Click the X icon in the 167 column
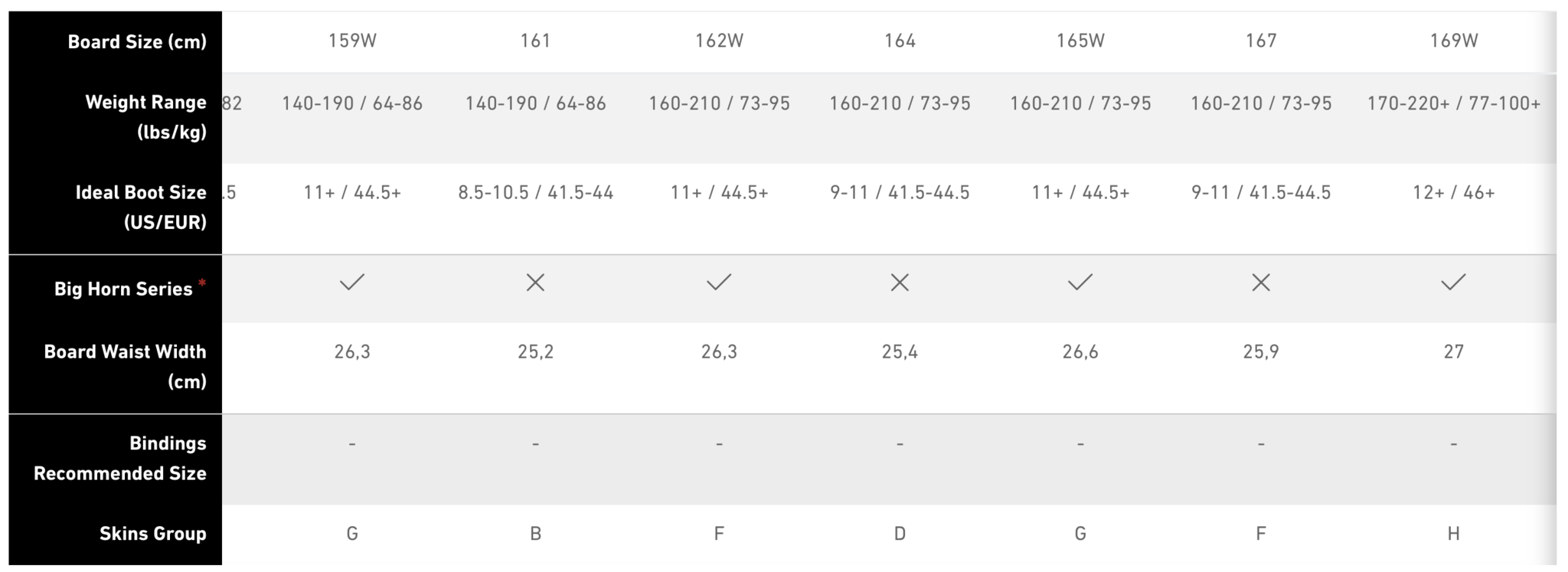The height and width of the screenshot is (572, 1568). [1261, 283]
